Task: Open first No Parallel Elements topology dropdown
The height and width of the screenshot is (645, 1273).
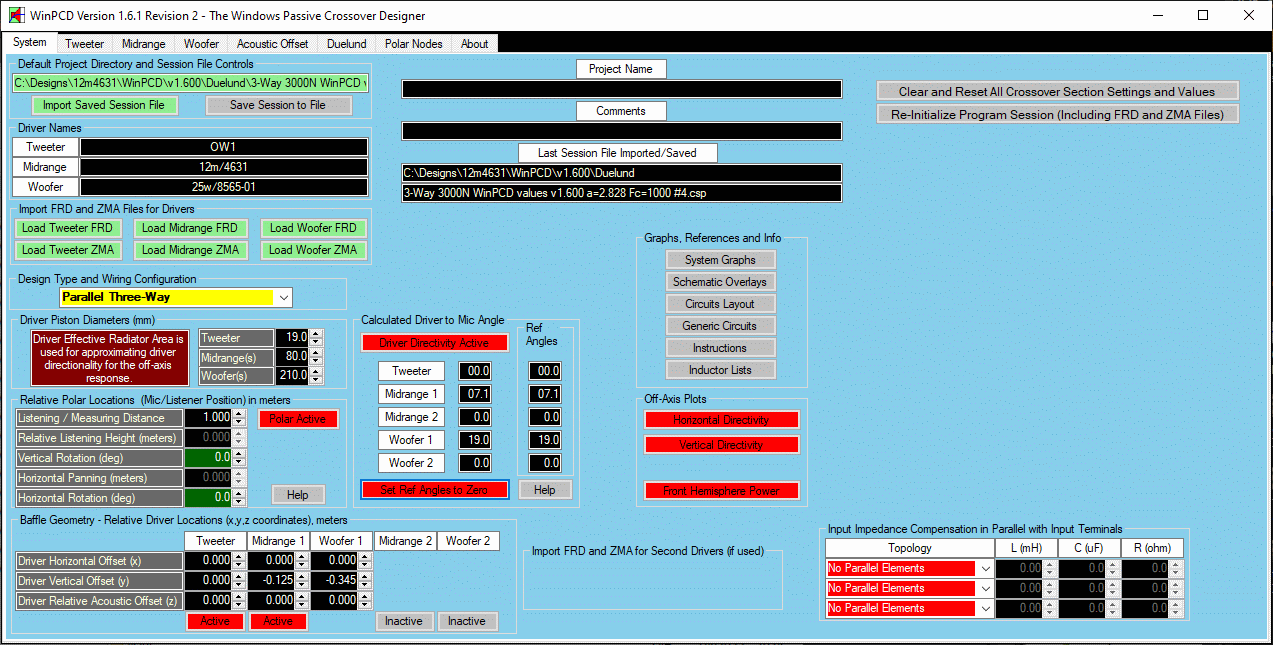Action: tap(986, 568)
